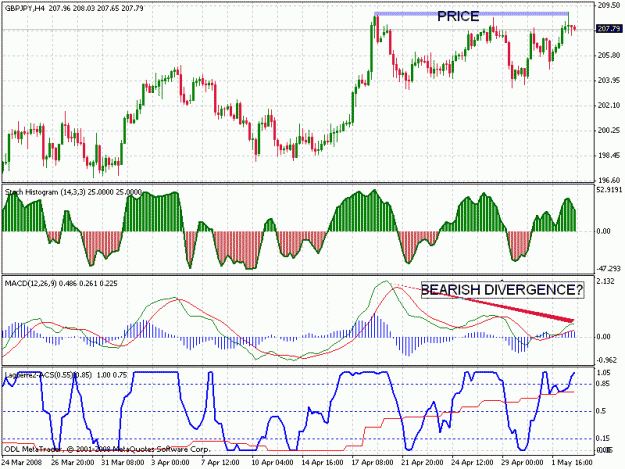Select the PRICE text label on chart
The width and height of the screenshot is (625, 469).
(x=458, y=16)
